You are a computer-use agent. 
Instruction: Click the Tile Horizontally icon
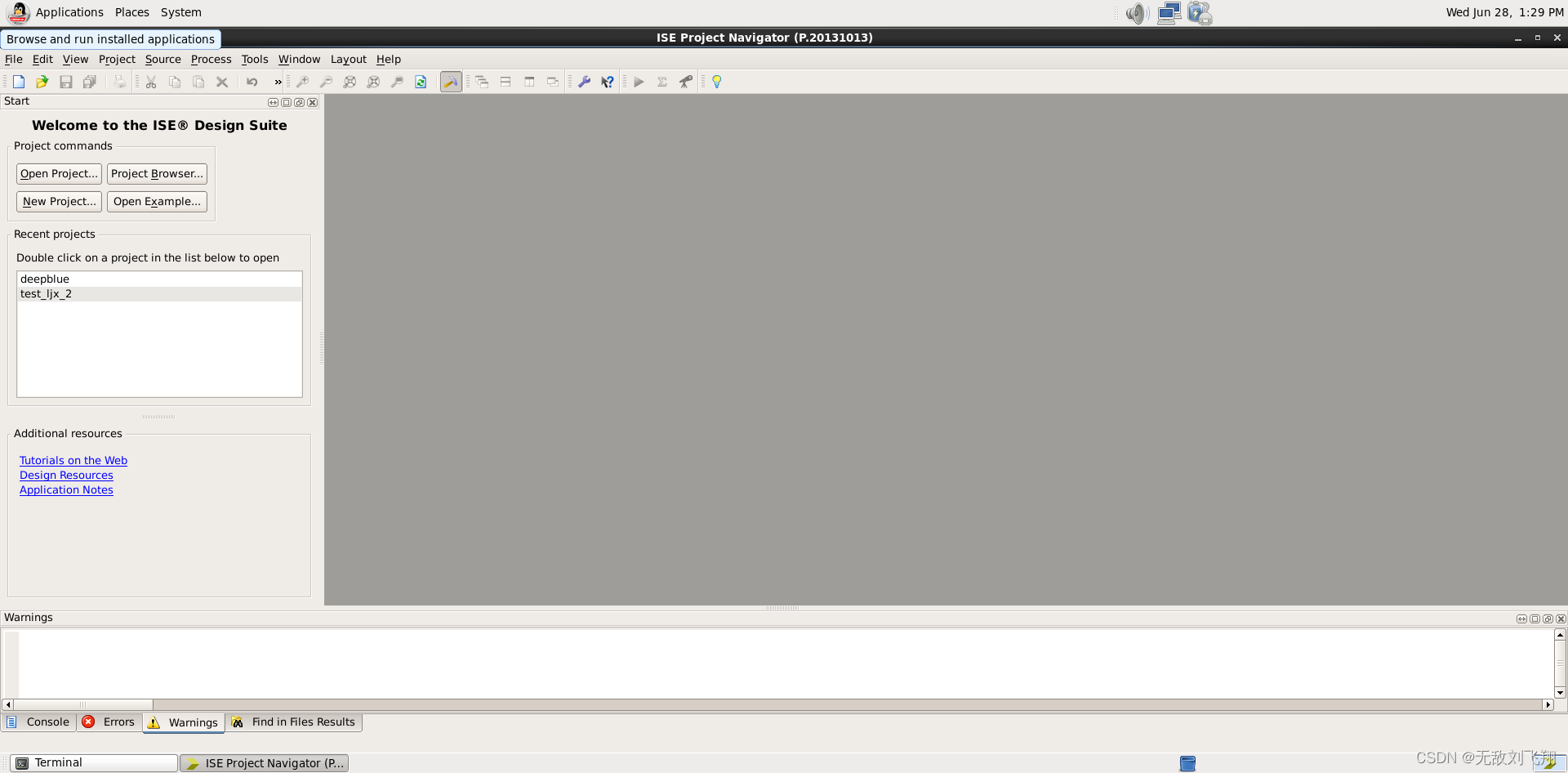pos(506,82)
